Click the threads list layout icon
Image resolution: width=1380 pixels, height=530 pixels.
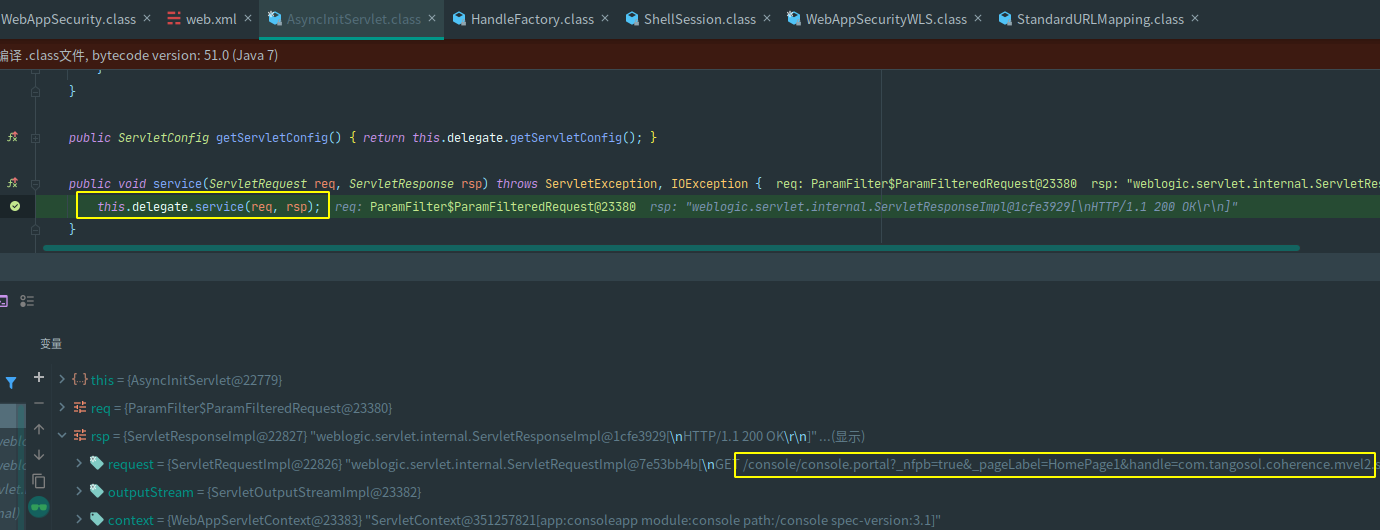click(27, 300)
